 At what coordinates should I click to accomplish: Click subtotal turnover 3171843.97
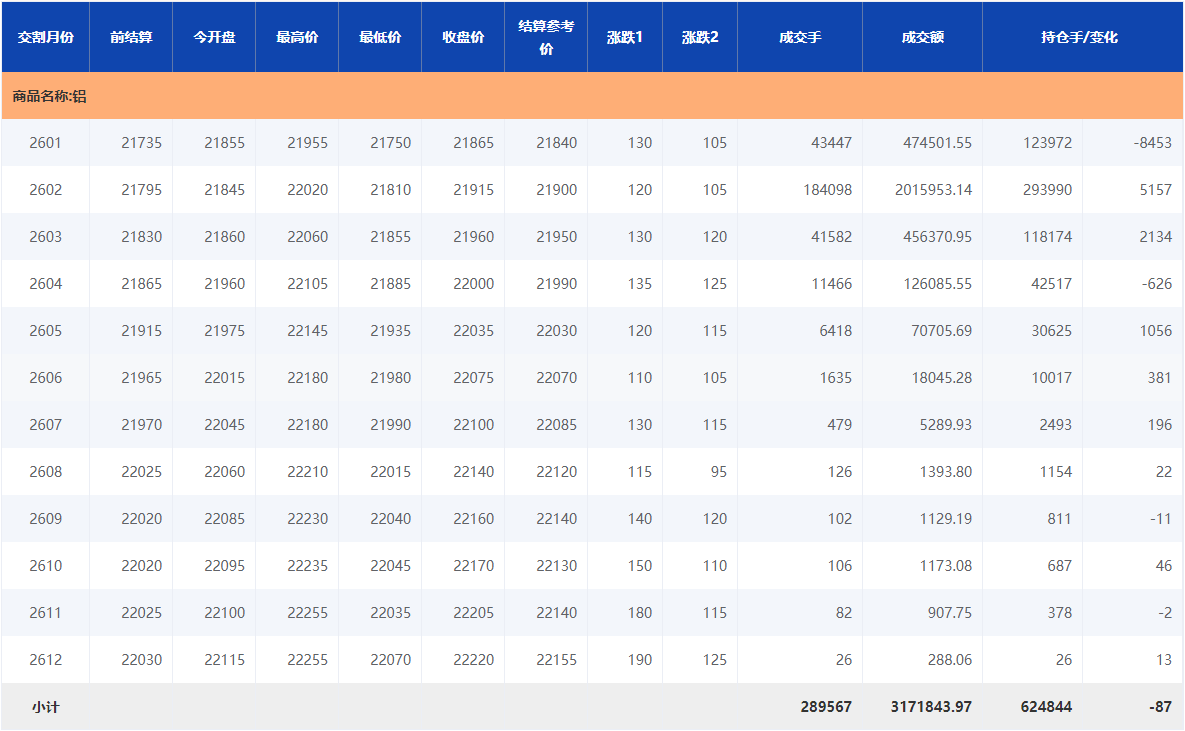click(931, 707)
